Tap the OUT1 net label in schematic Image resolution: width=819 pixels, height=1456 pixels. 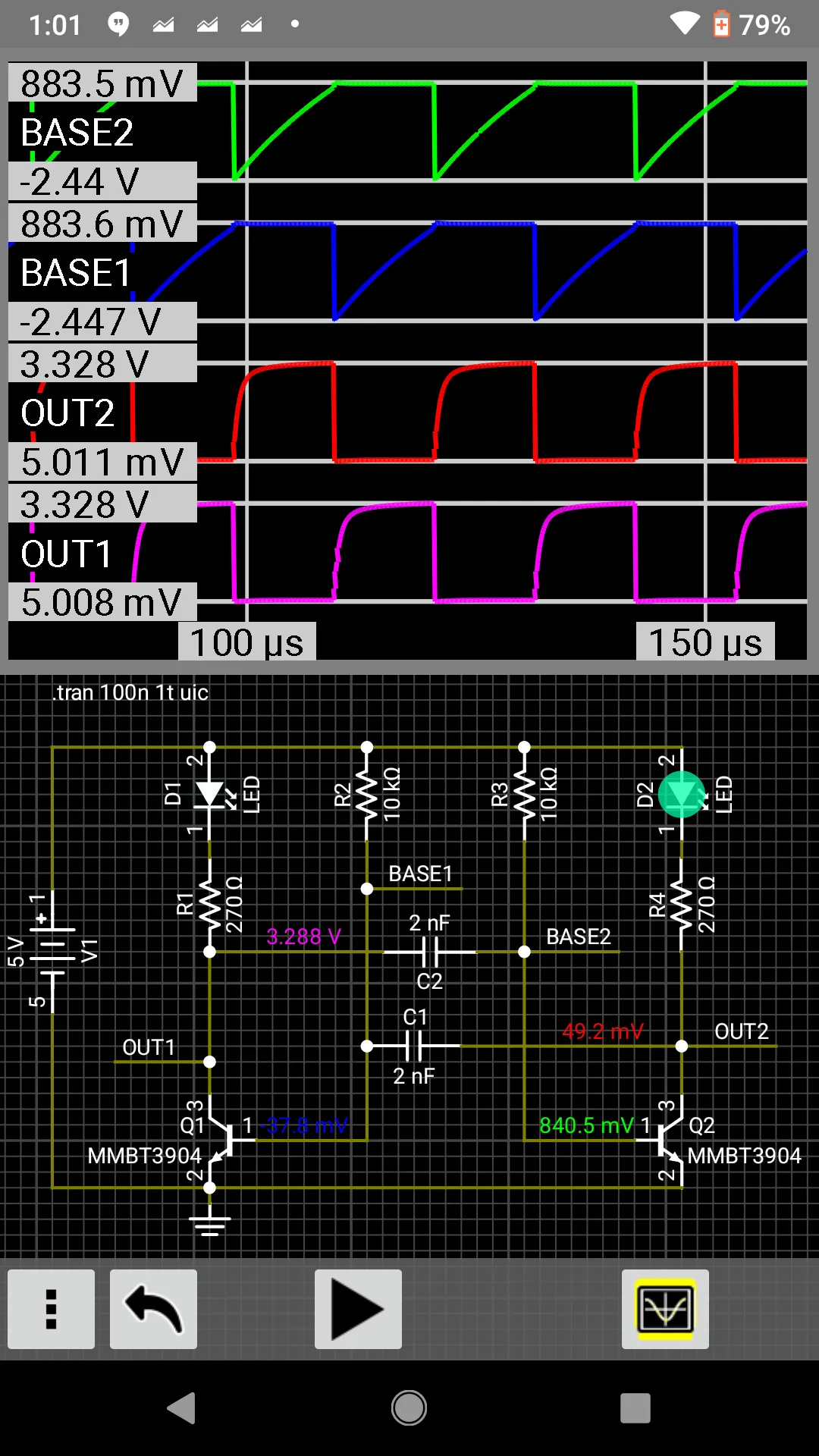tap(149, 1047)
